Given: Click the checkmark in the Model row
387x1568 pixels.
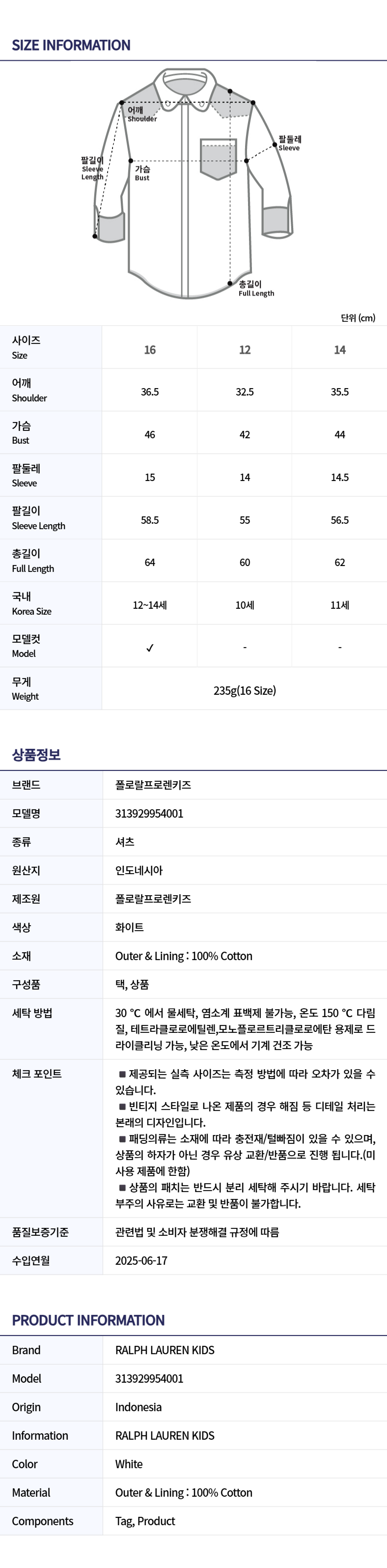Looking at the screenshot, I should click(x=150, y=648).
